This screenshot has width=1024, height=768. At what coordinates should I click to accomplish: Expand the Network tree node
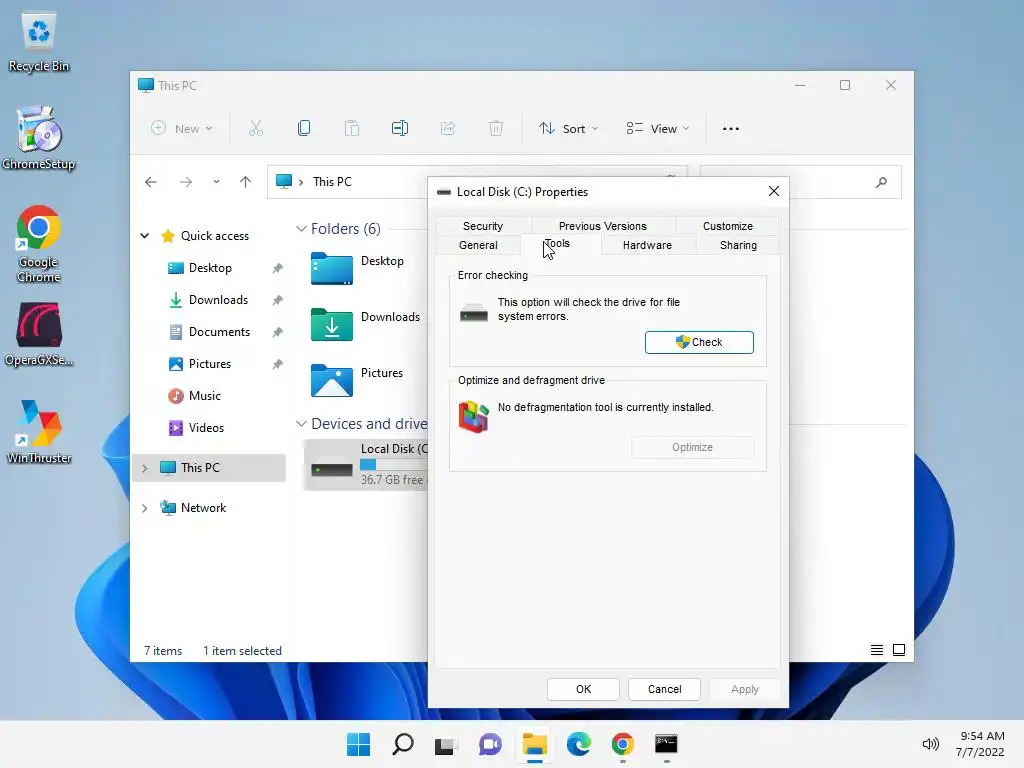144,508
